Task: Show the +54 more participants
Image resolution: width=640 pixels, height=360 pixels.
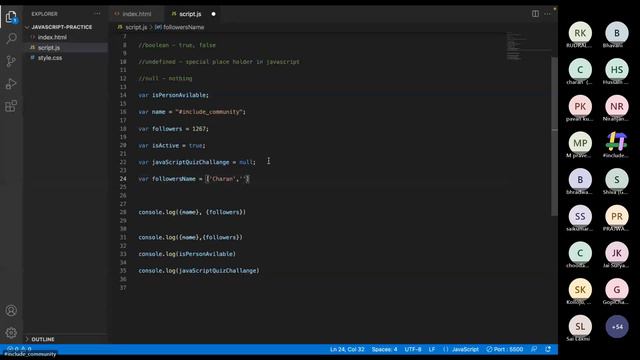Action: pos(617,327)
